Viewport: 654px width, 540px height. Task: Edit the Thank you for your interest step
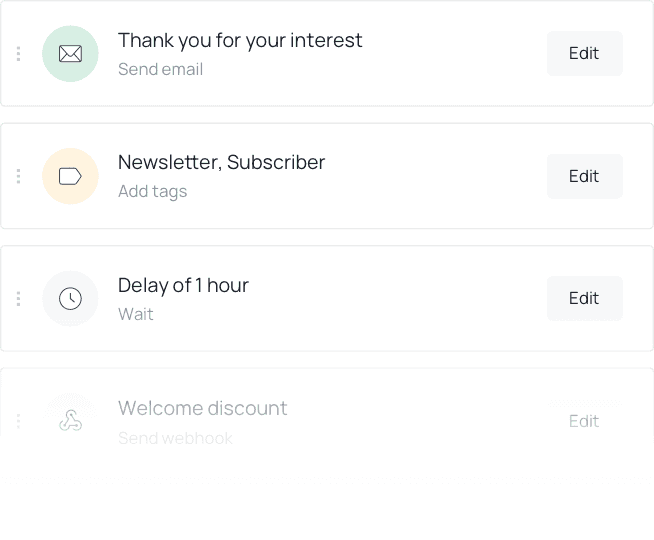pos(584,54)
